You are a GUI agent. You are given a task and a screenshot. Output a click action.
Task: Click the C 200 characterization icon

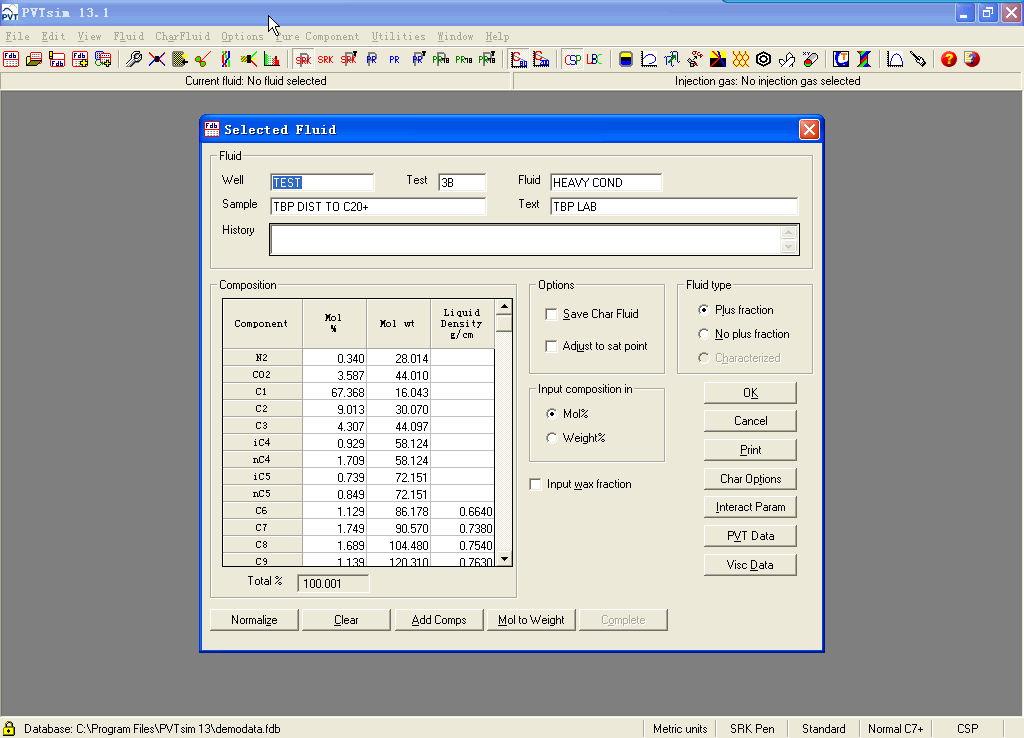point(541,59)
